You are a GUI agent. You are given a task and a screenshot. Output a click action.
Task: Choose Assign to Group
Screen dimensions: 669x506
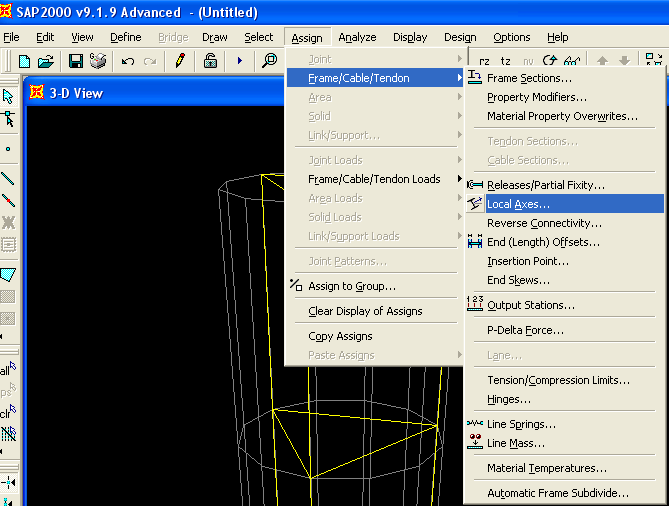[x=375, y=286]
